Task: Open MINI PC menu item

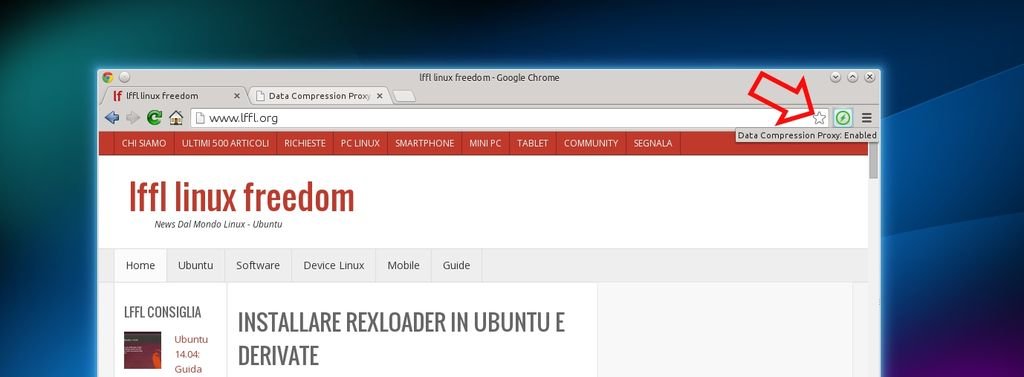Action: point(485,143)
